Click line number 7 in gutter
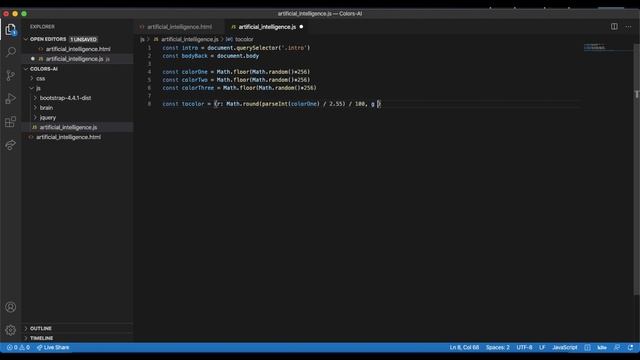The width and height of the screenshot is (640, 360). click(149, 96)
